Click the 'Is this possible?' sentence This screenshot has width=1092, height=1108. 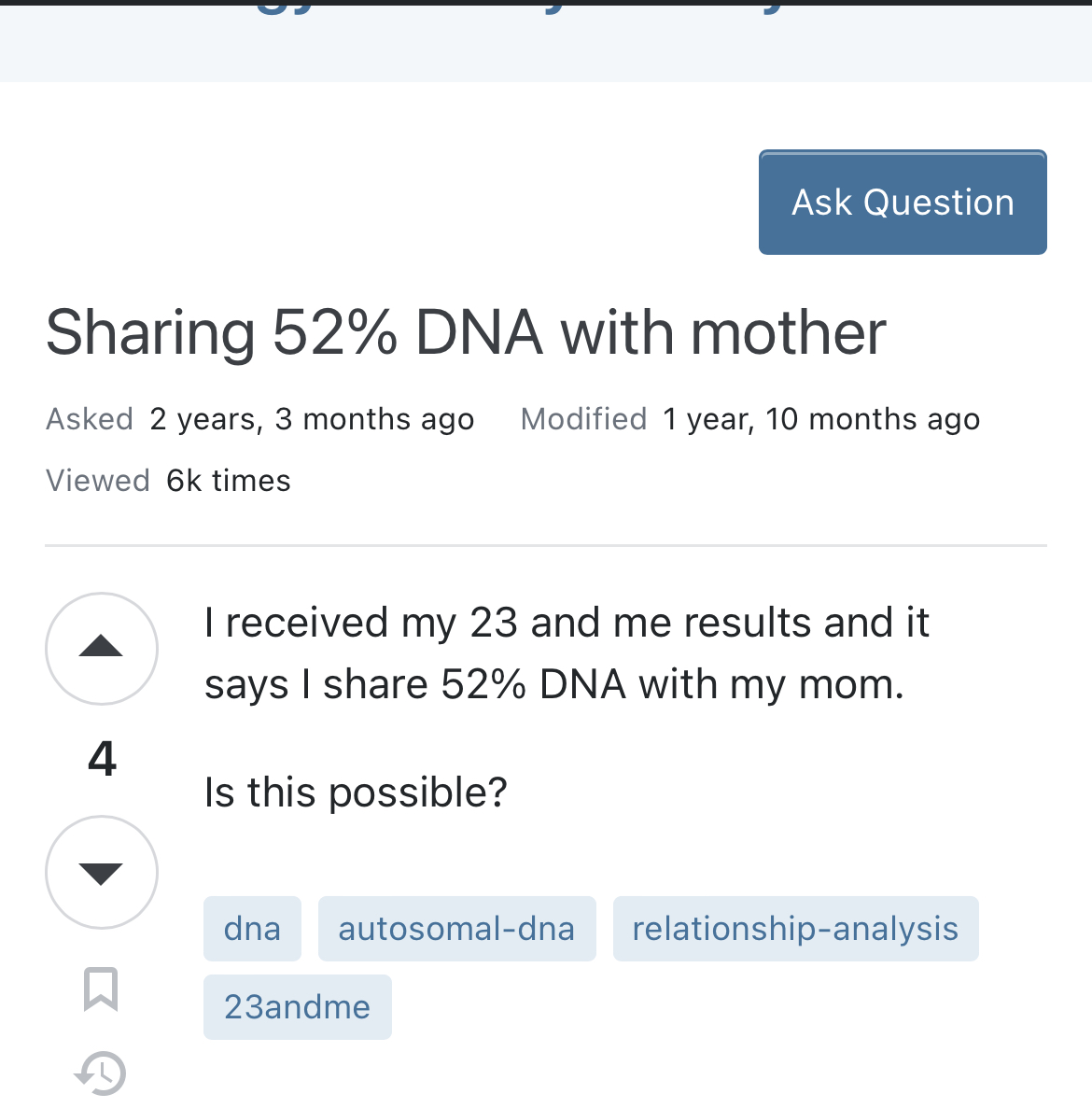point(356,792)
